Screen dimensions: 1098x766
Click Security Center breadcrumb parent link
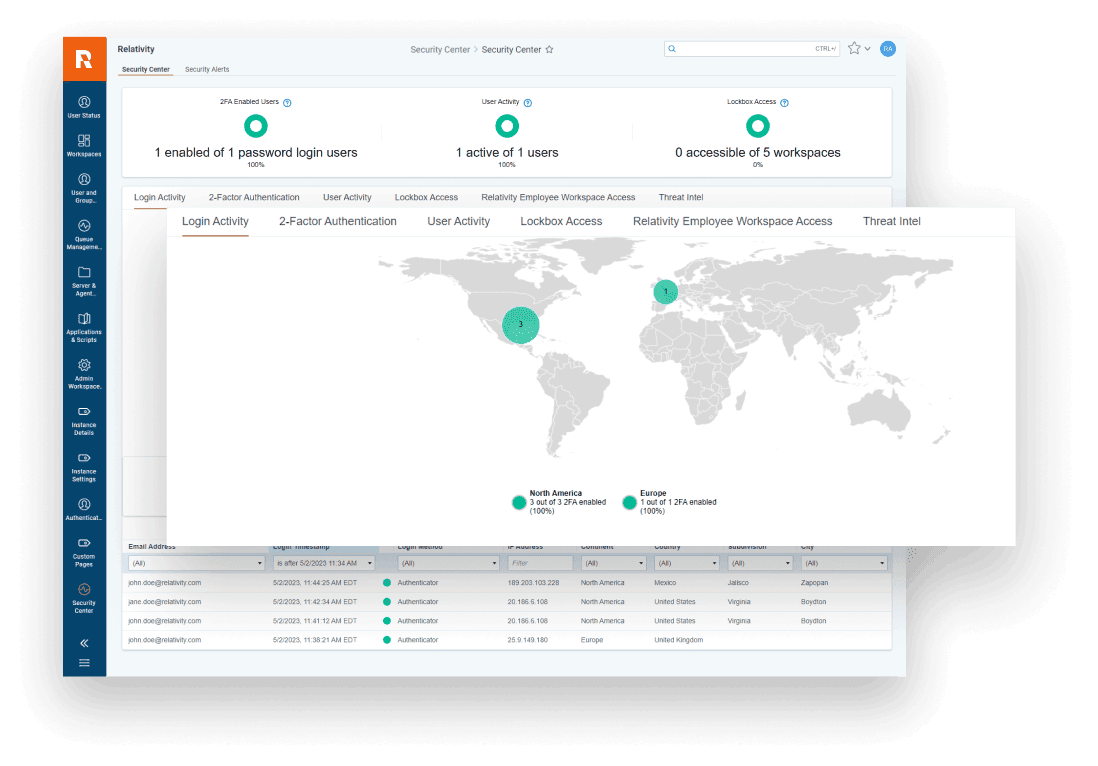click(440, 50)
